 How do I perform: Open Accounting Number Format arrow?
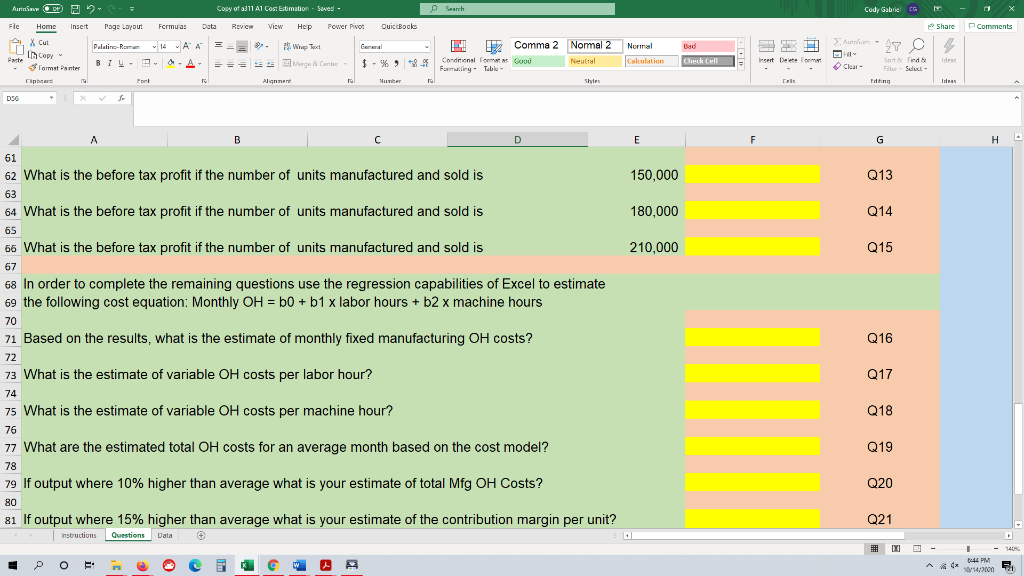pyautogui.click(x=374, y=63)
